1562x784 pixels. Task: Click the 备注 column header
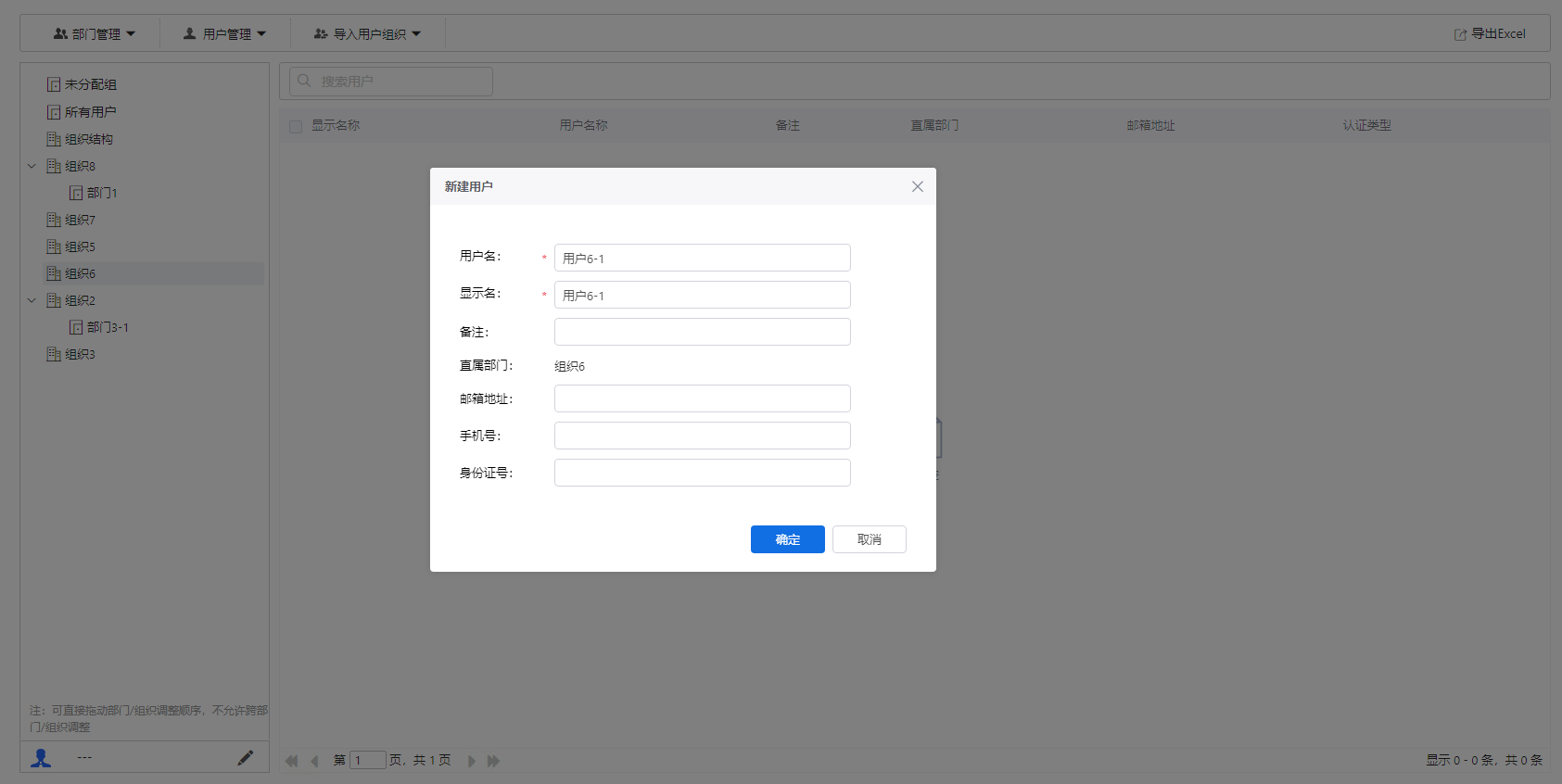click(x=788, y=125)
